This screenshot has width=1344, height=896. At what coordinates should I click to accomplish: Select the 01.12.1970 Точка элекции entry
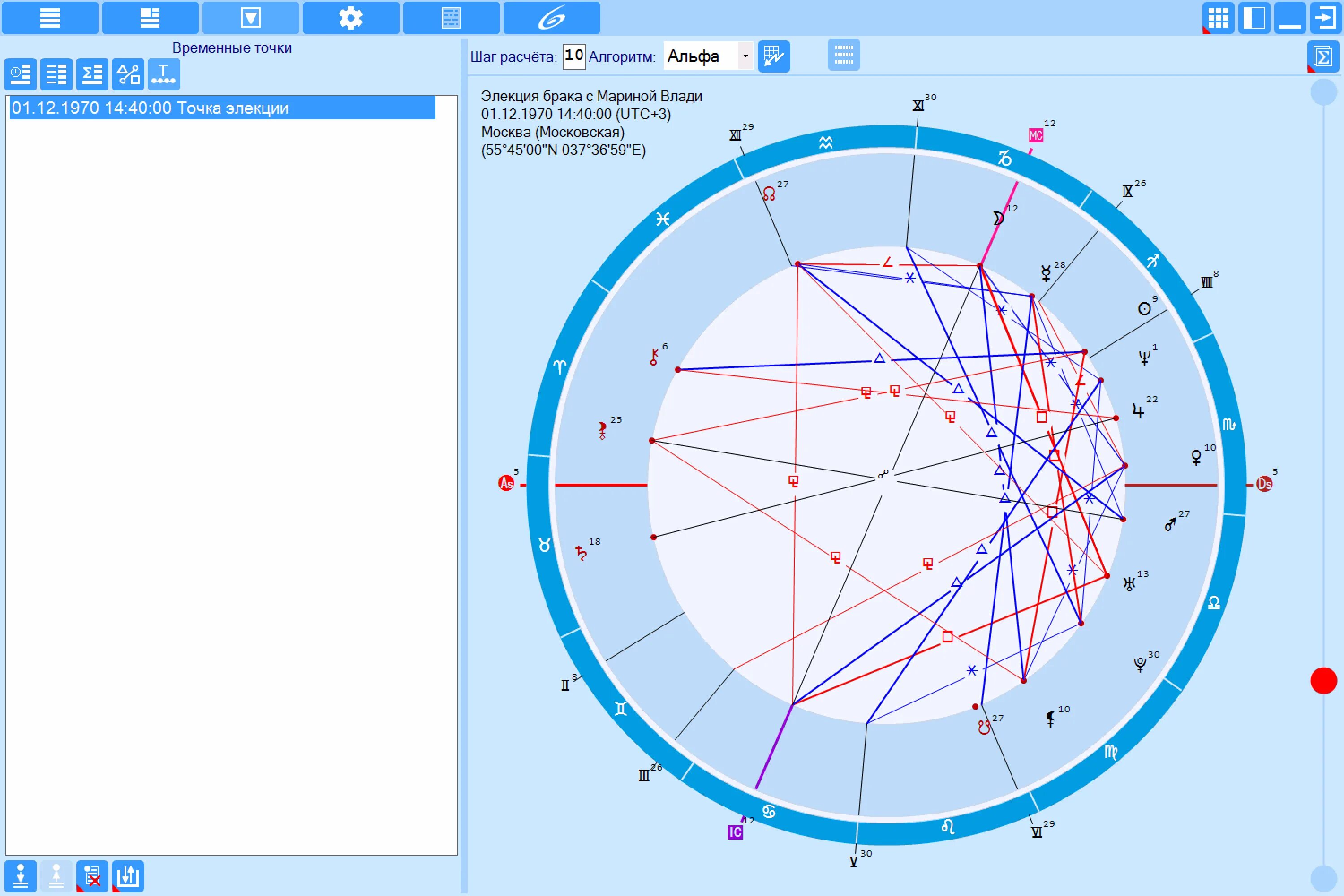pyautogui.click(x=222, y=108)
